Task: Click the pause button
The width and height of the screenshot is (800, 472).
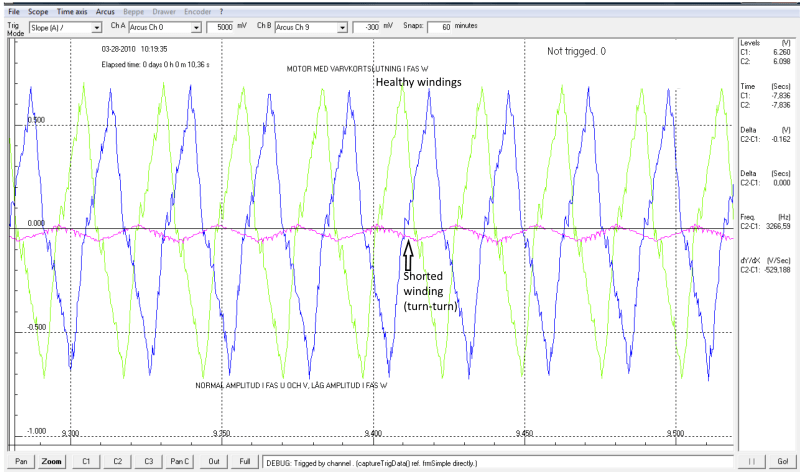Action: click(x=752, y=461)
